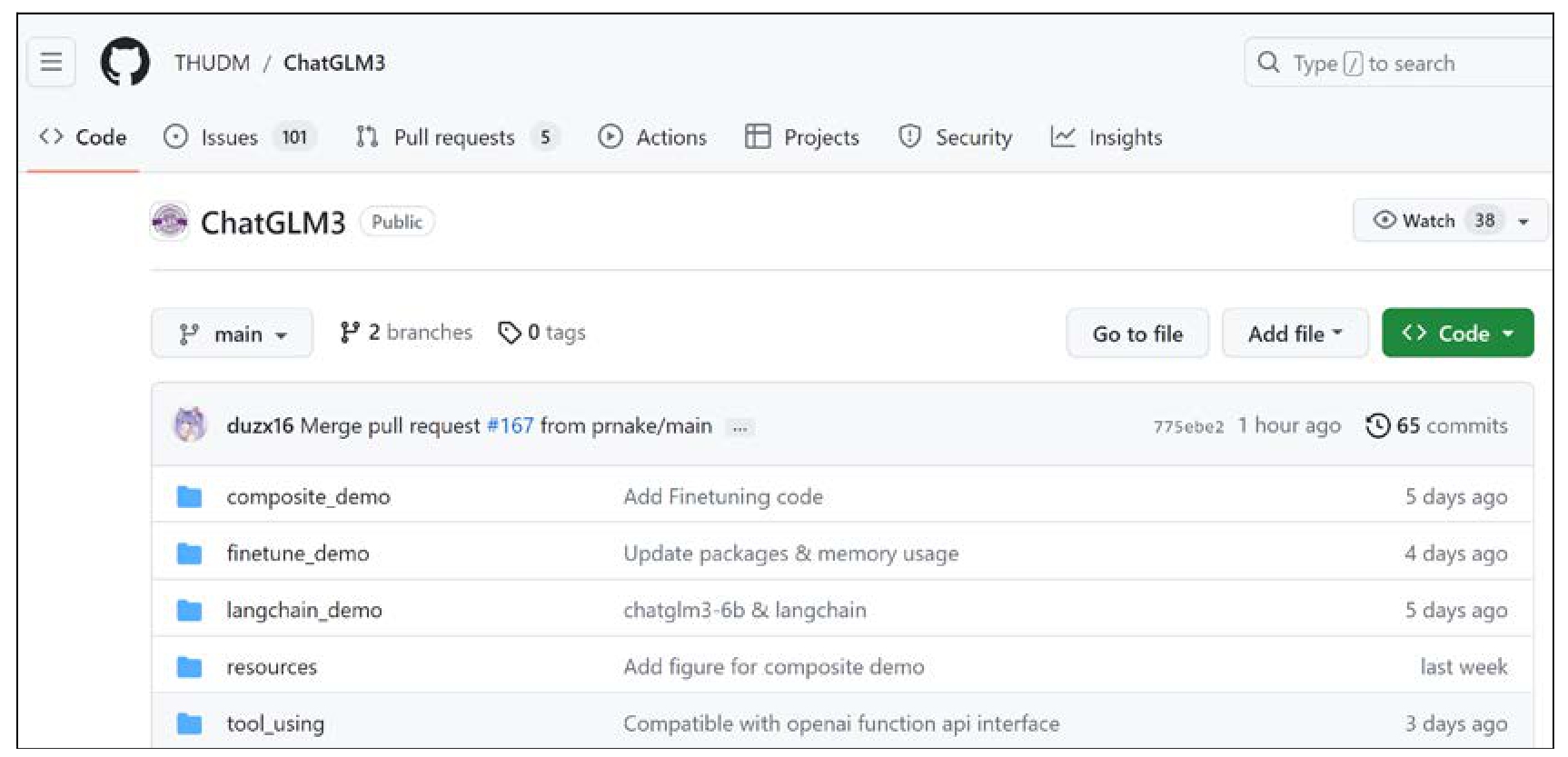Open 'Update packages & memory usage' commit
Viewport: 1568px width, 757px height.
(791, 553)
